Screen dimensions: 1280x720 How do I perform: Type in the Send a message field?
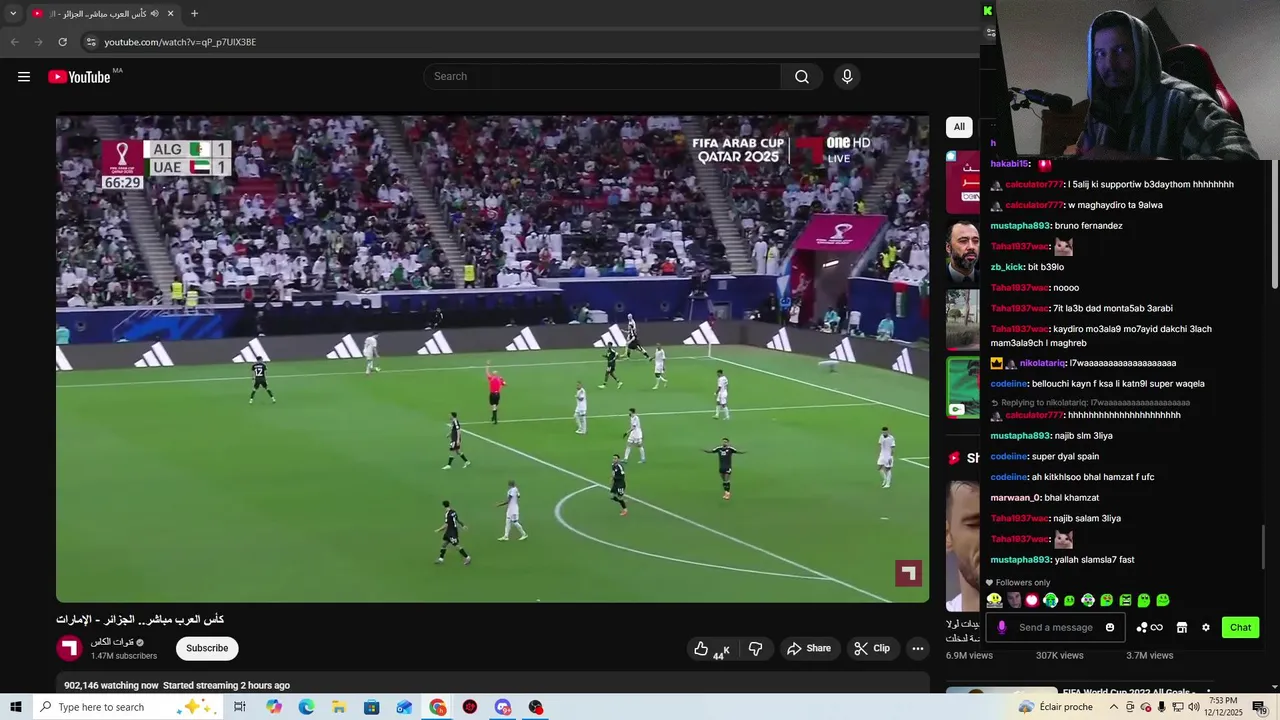(x=1055, y=627)
